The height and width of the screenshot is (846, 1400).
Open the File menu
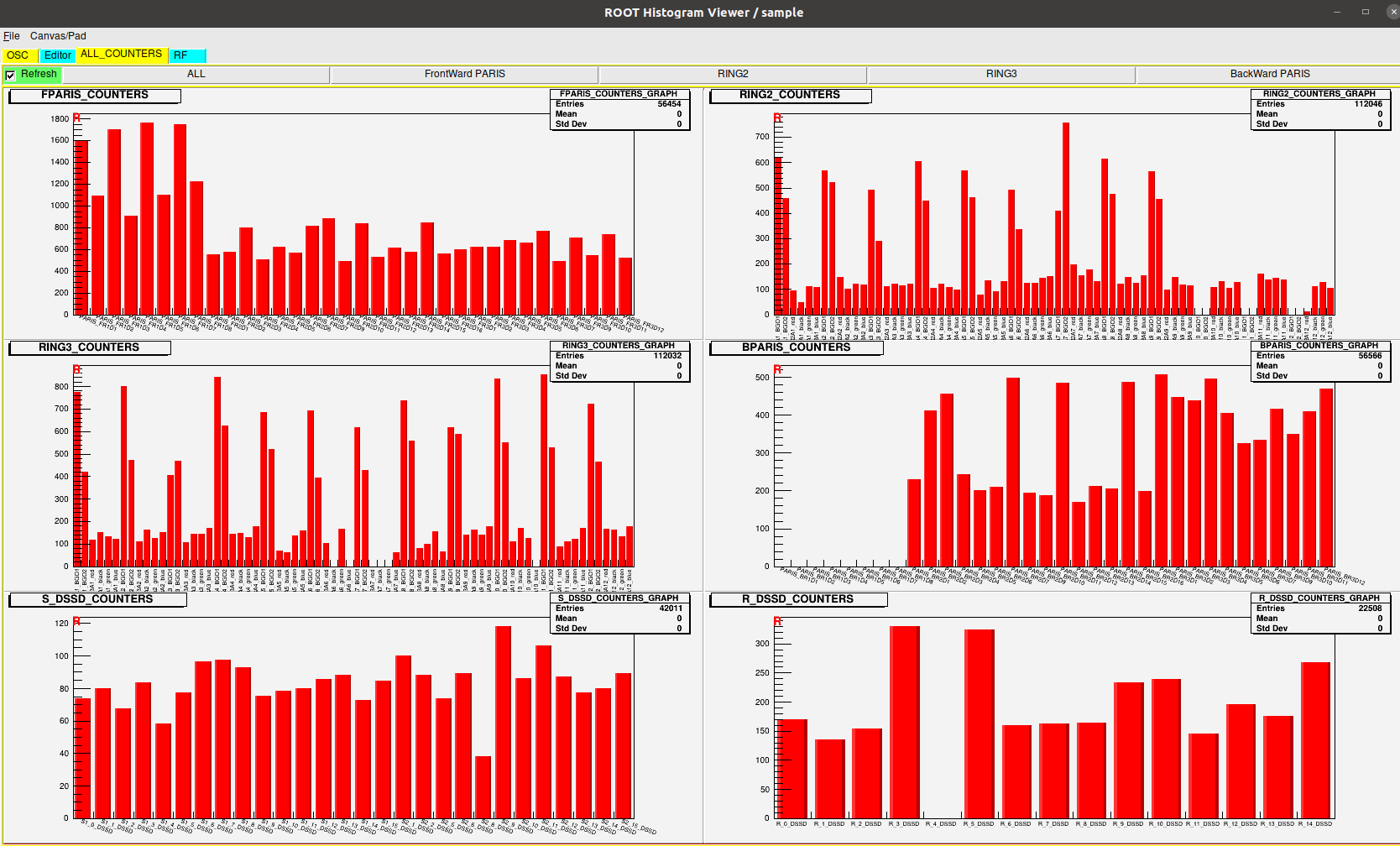(x=11, y=36)
